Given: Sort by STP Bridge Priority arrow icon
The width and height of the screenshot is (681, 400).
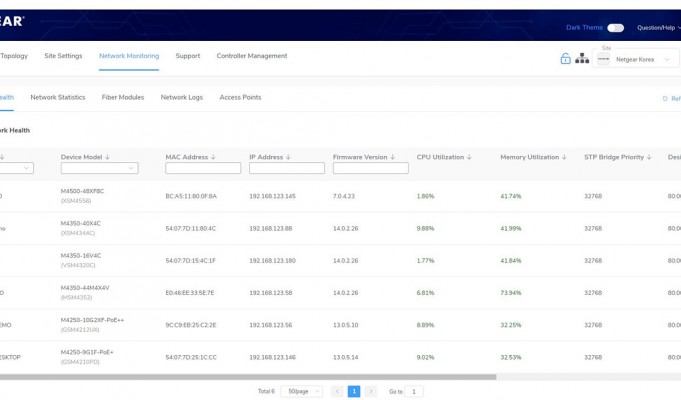Looking at the screenshot, I should click(x=649, y=157).
